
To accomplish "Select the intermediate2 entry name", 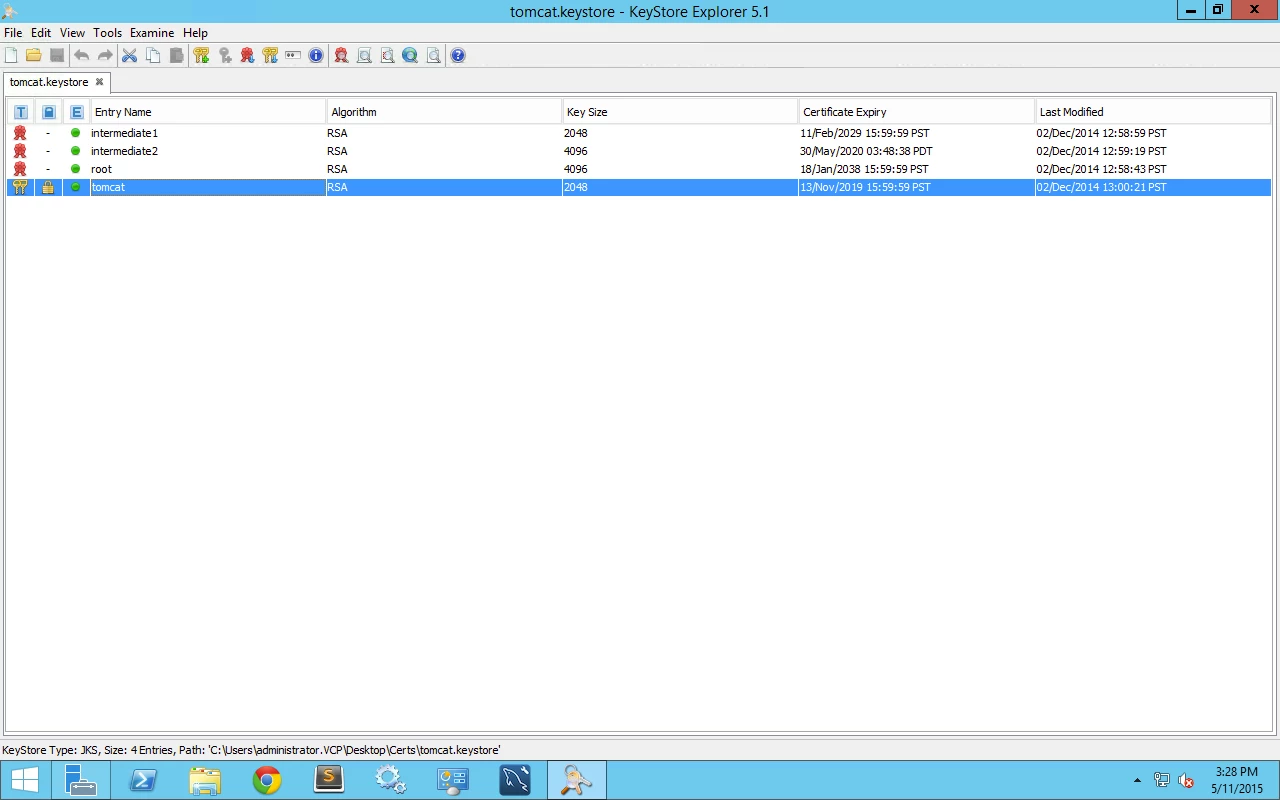I will point(124,151).
